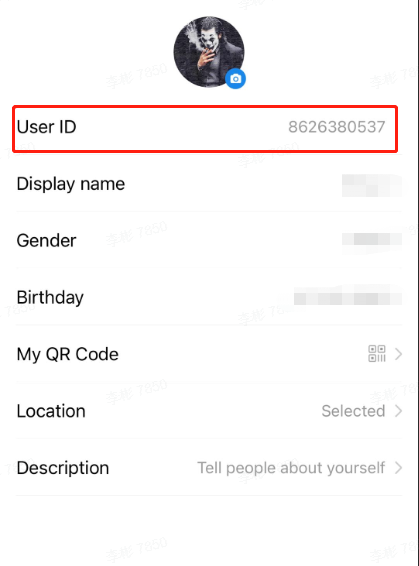Tap the QR code icon

click(377, 354)
